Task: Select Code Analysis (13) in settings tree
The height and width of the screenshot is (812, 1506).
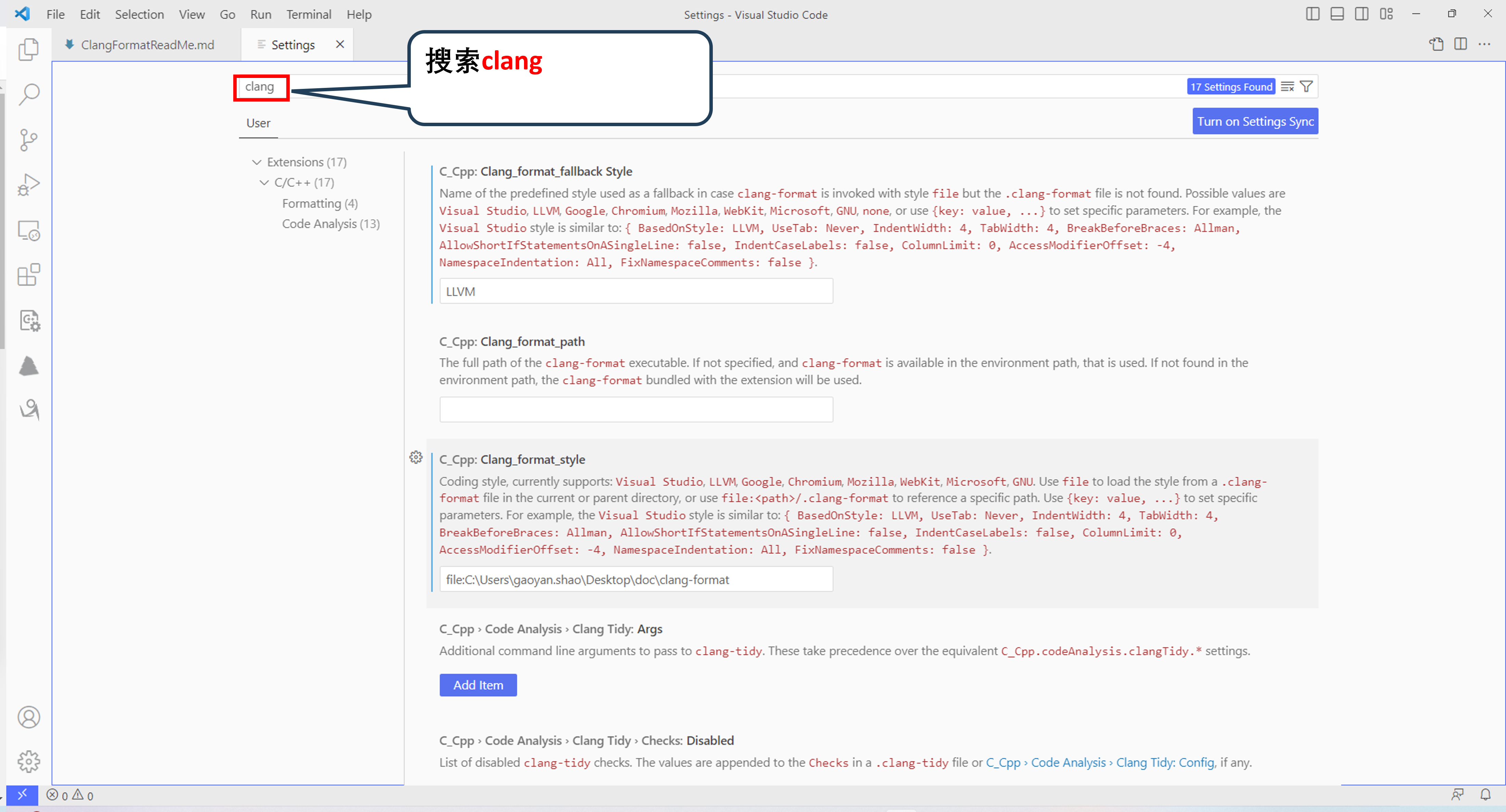Action: [331, 224]
